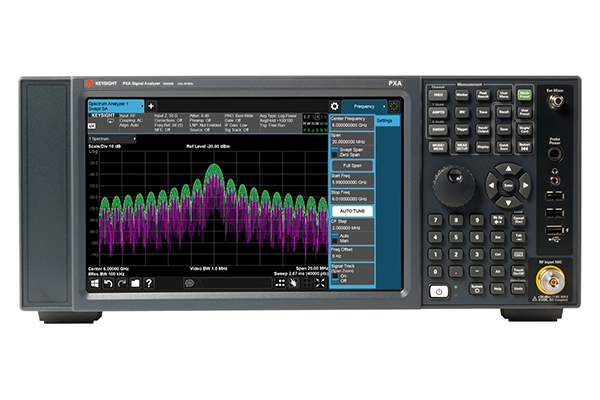The width and height of the screenshot is (600, 400).
Task: Select the Spectrum Analyzer 1 Swept SA tab
Action: coord(115,105)
